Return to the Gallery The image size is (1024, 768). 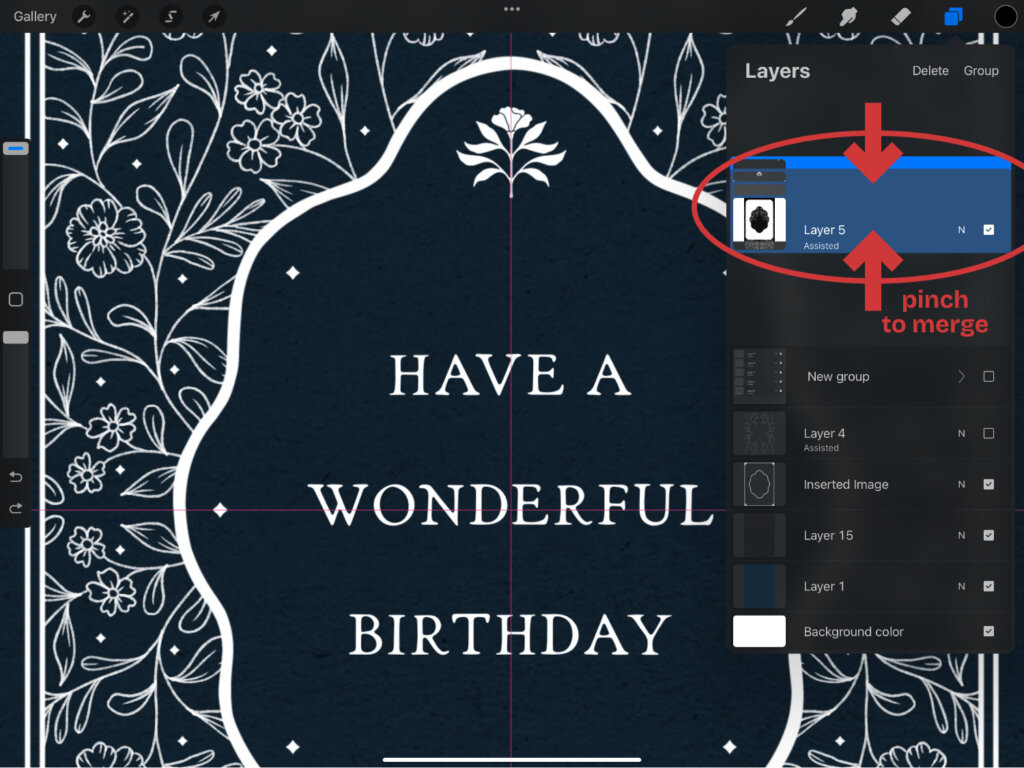(x=35, y=17)
